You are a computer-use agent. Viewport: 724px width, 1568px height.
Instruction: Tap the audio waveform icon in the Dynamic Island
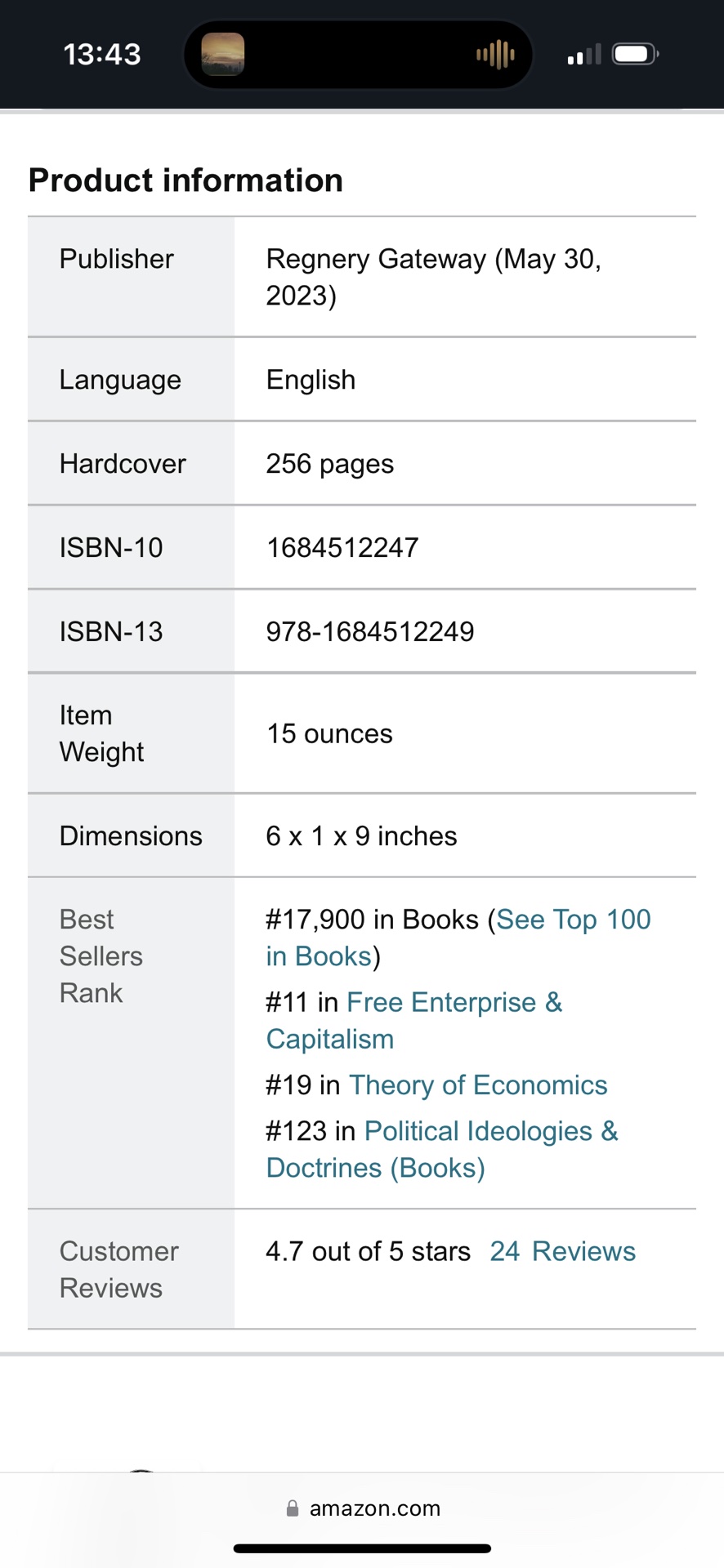[x=495, y=55]
